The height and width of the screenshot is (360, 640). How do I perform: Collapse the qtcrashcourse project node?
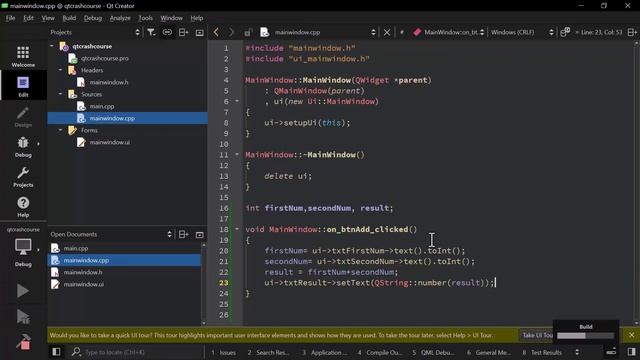click(52, 46)
